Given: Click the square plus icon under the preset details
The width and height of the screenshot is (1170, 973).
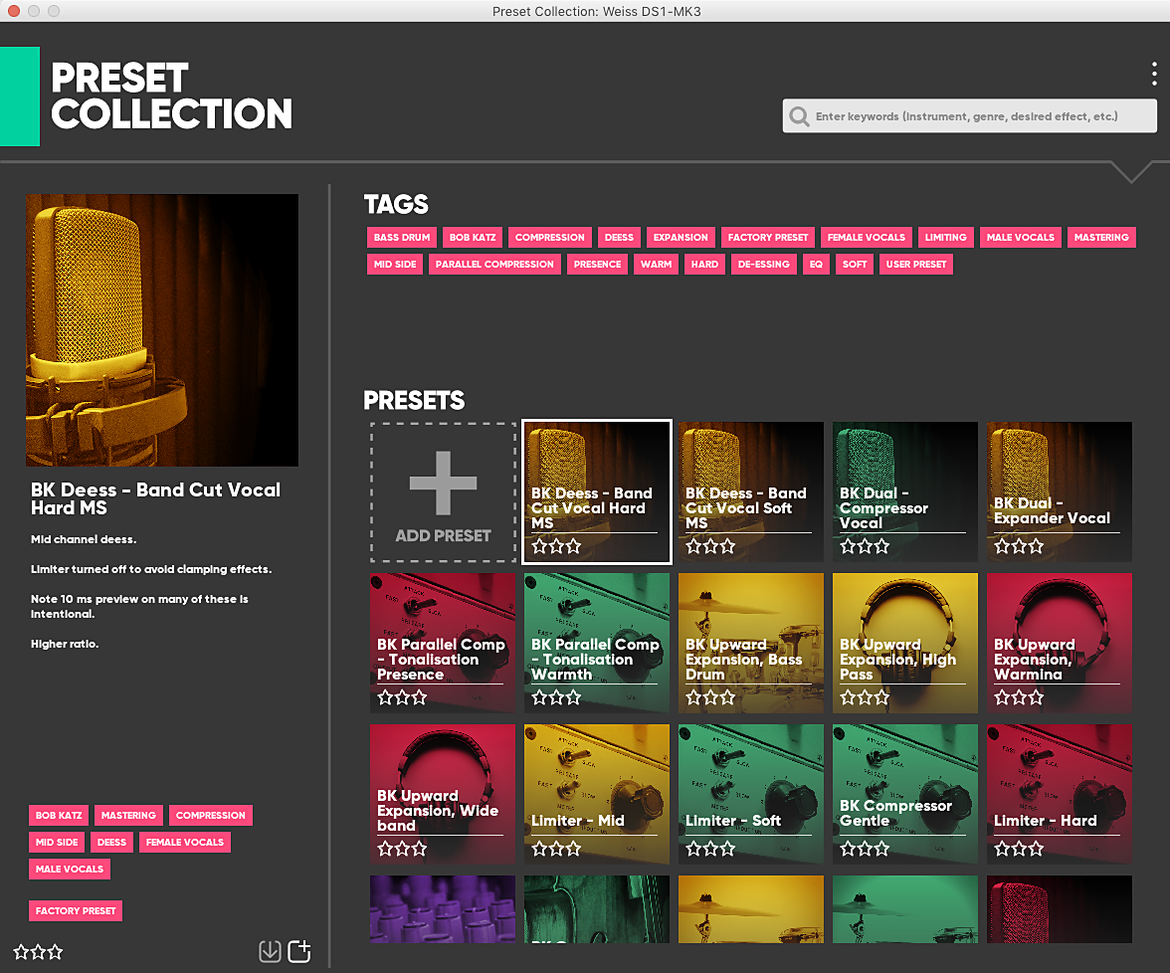Looking at the screenshot, I should pos(299,951).
